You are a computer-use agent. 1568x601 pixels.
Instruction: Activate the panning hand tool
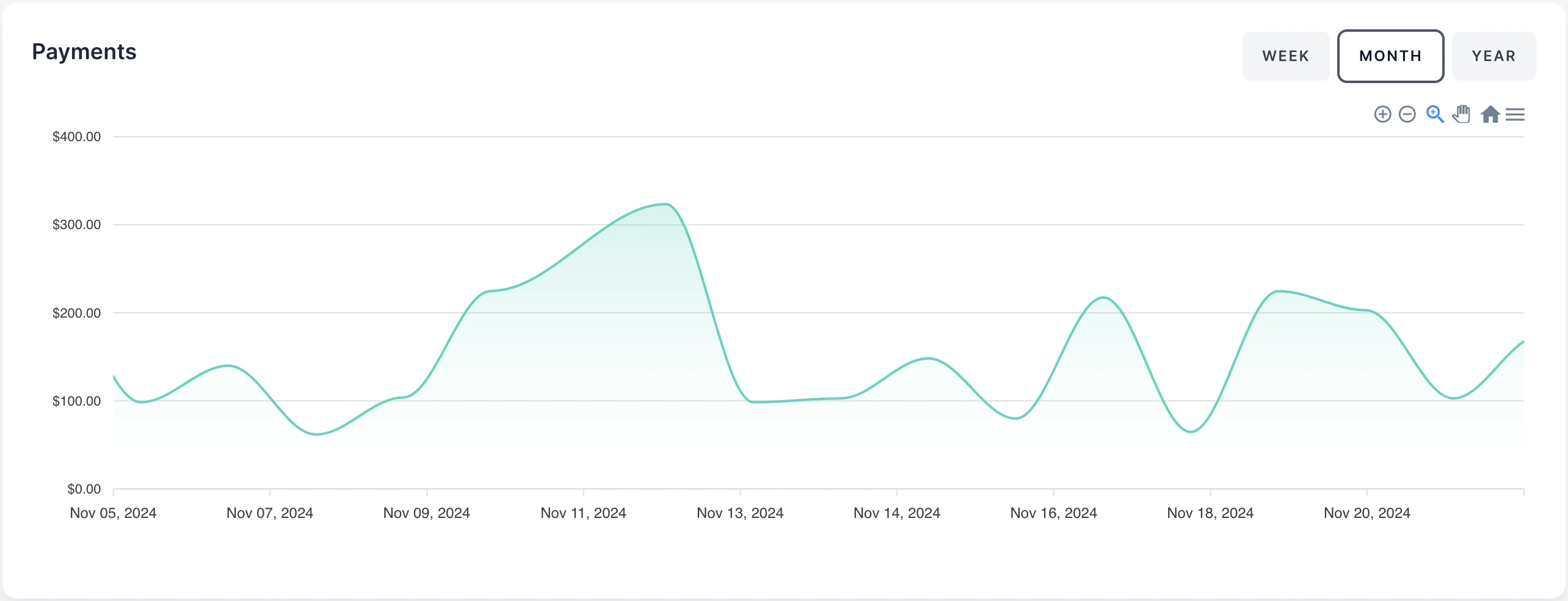point(1462,114)
